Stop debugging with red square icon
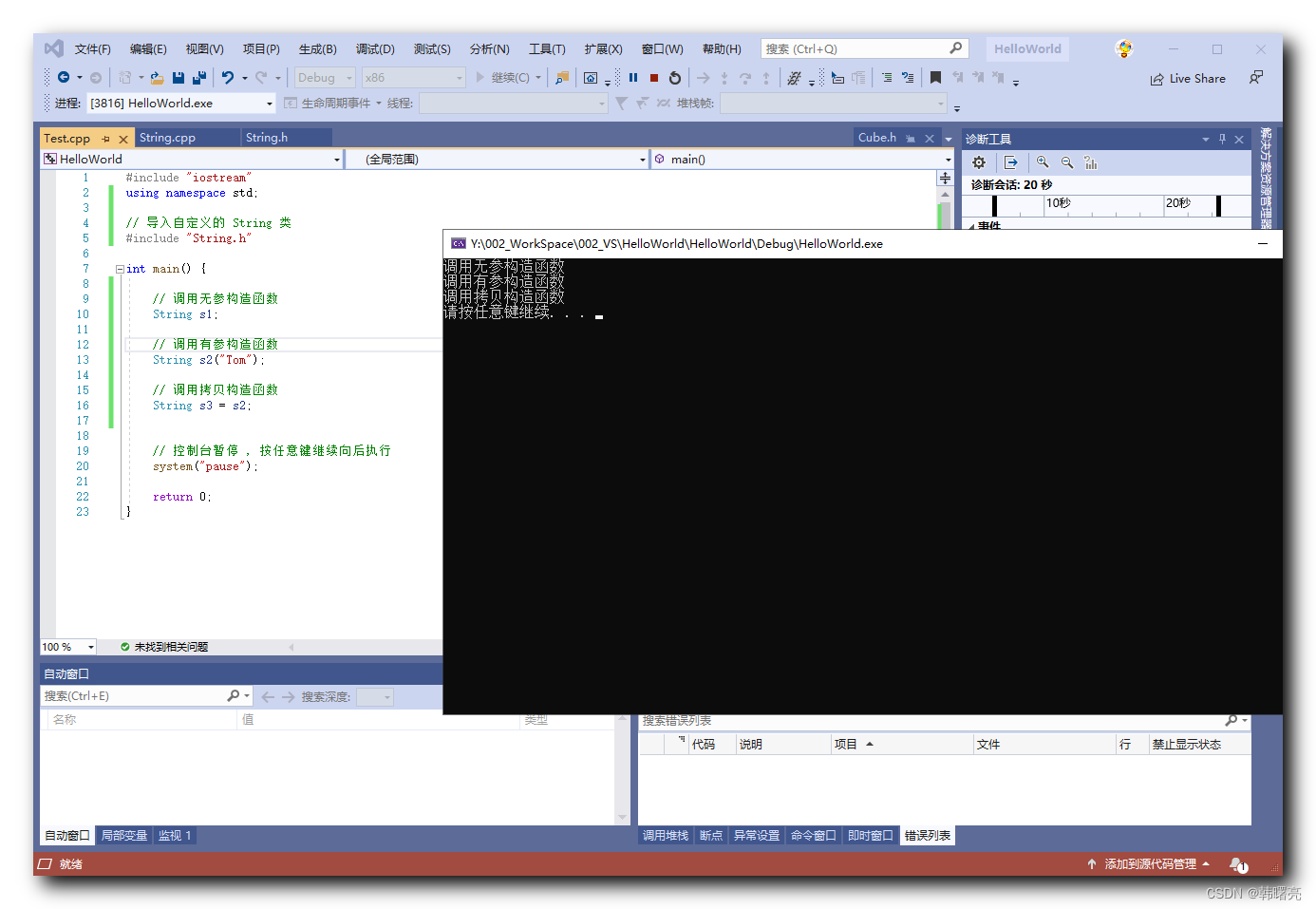The image size is (1316, 909). [654, 78]
